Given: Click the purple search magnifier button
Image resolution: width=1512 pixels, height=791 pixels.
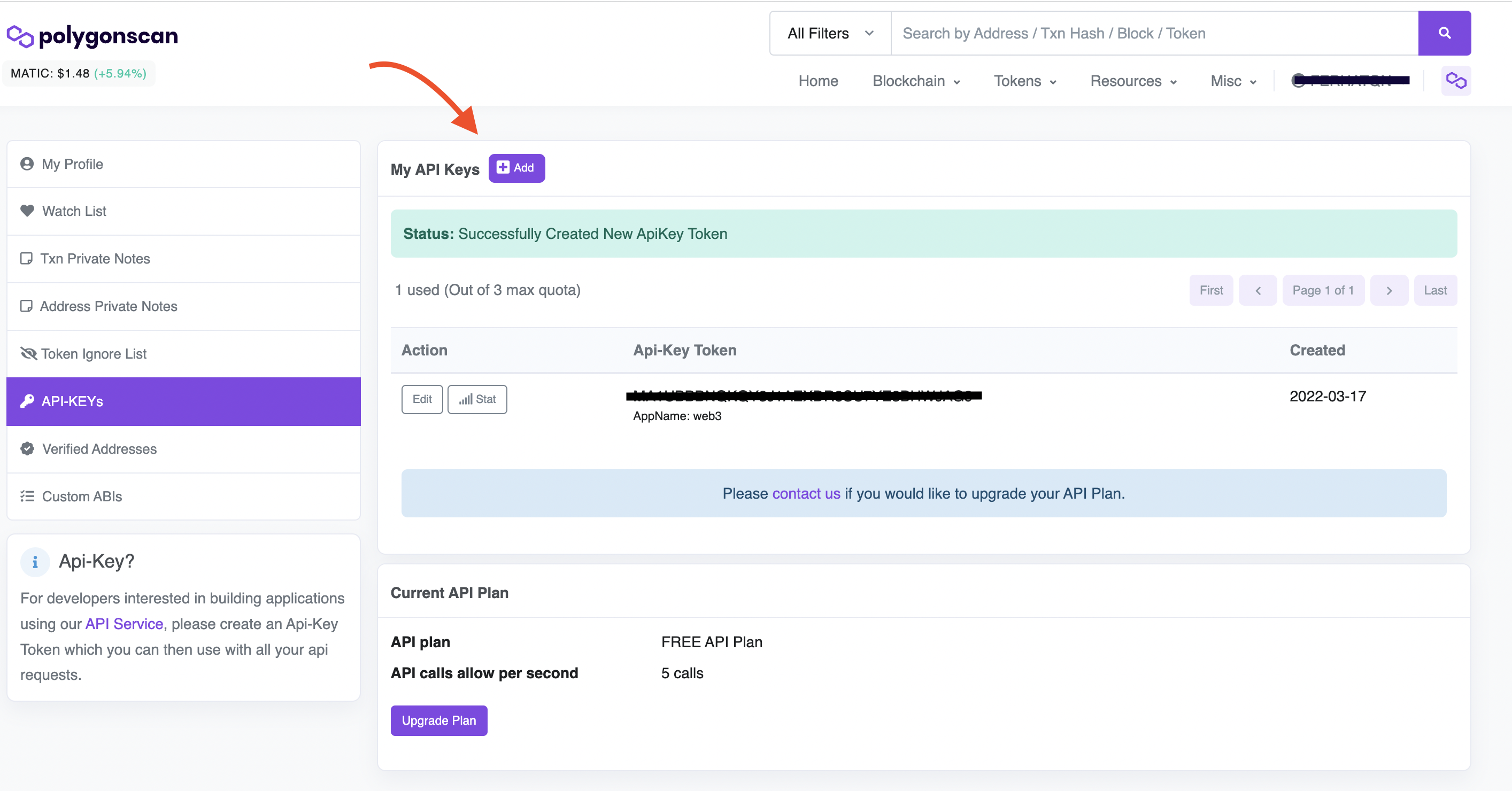Looking at the screenshot, I should tap(1444, 34).
